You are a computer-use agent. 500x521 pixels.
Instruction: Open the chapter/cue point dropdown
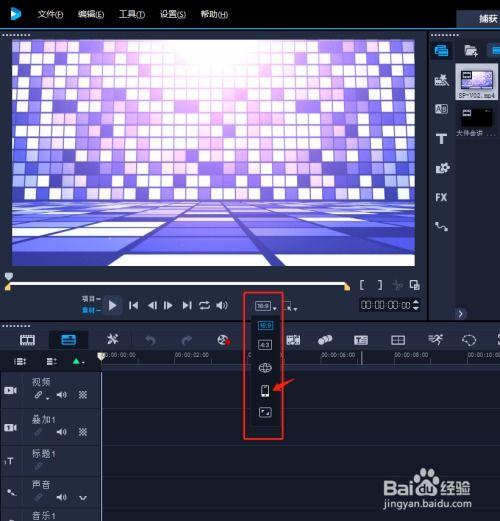[78, 362]
